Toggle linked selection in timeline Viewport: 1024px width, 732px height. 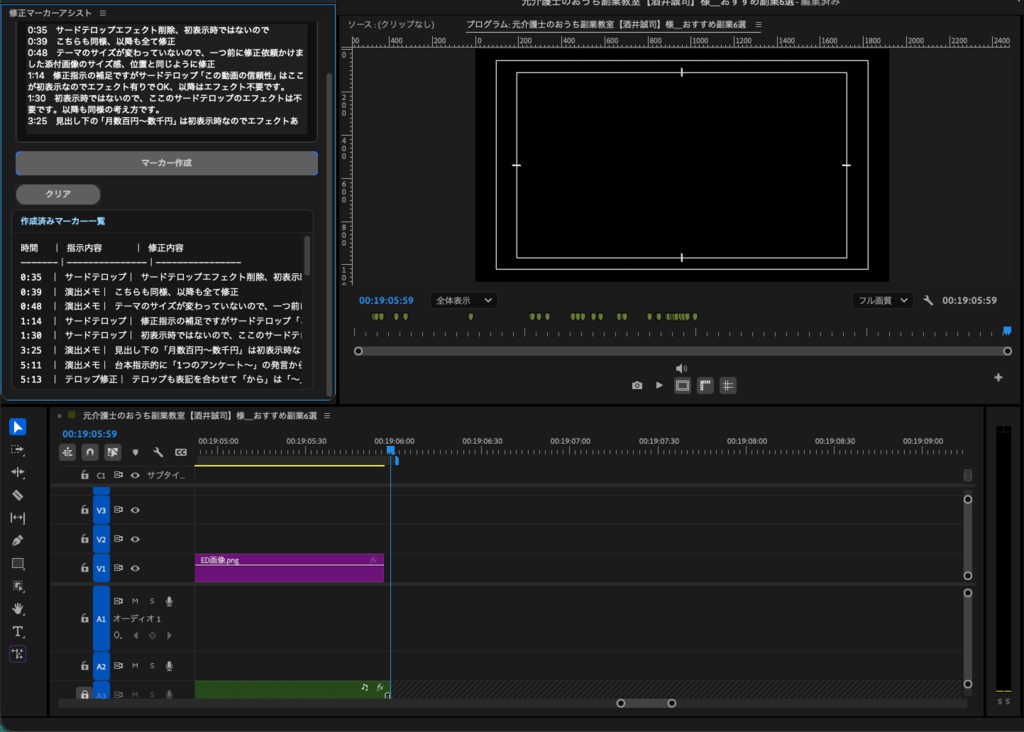(112, 452)
